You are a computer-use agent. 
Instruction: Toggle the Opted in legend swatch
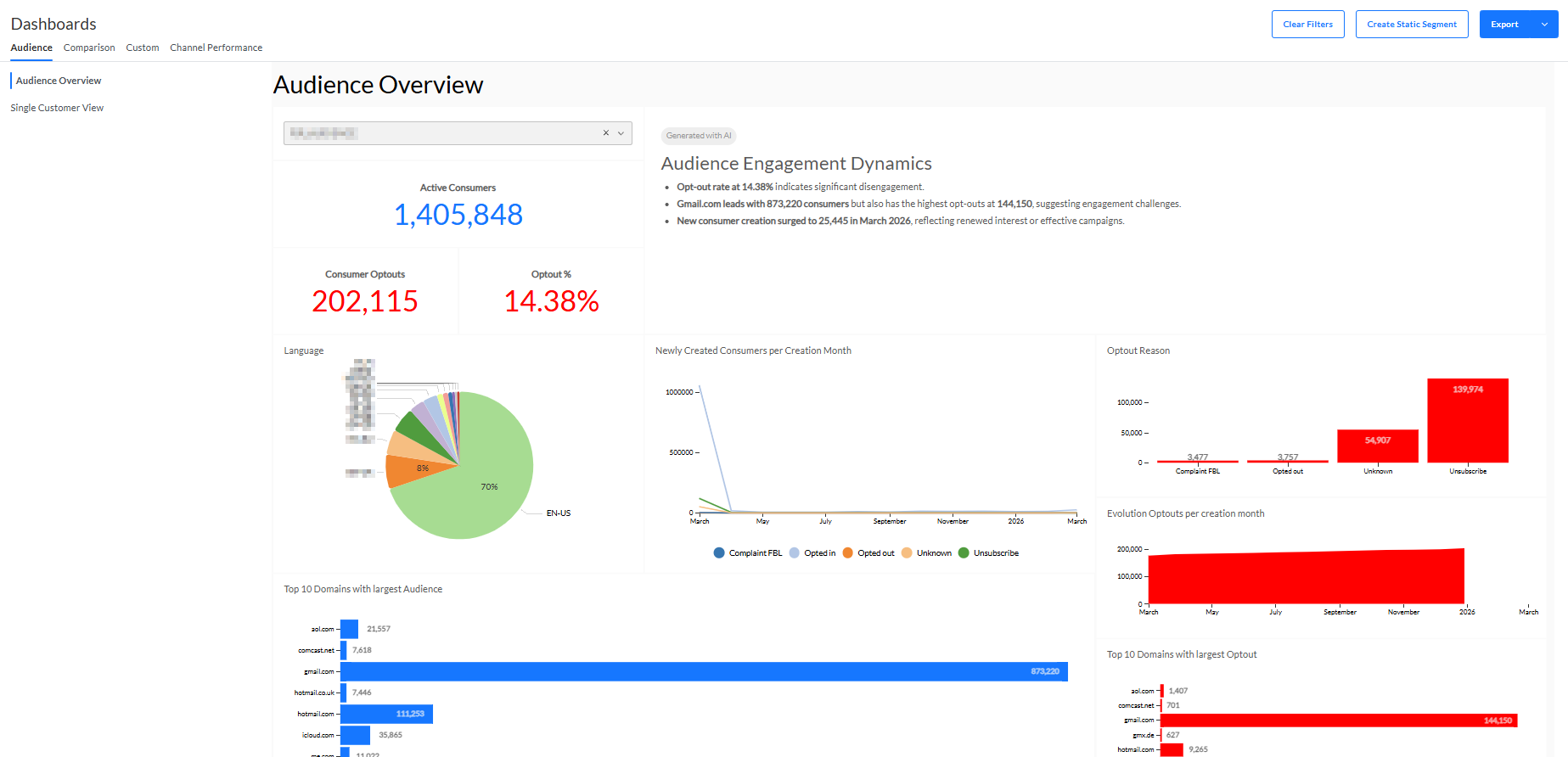(x=795, y=552)
